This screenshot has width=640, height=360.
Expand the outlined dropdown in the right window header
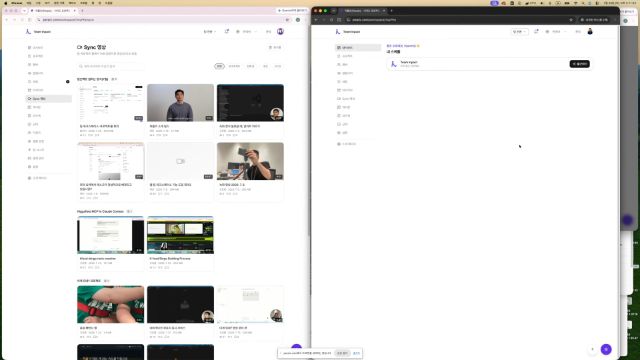(520, 31)
